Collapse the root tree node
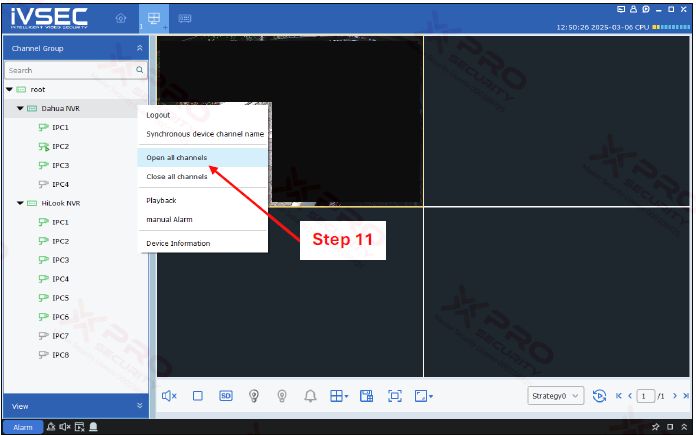Screen dimensions: 696x435 [x=9, y=89]
